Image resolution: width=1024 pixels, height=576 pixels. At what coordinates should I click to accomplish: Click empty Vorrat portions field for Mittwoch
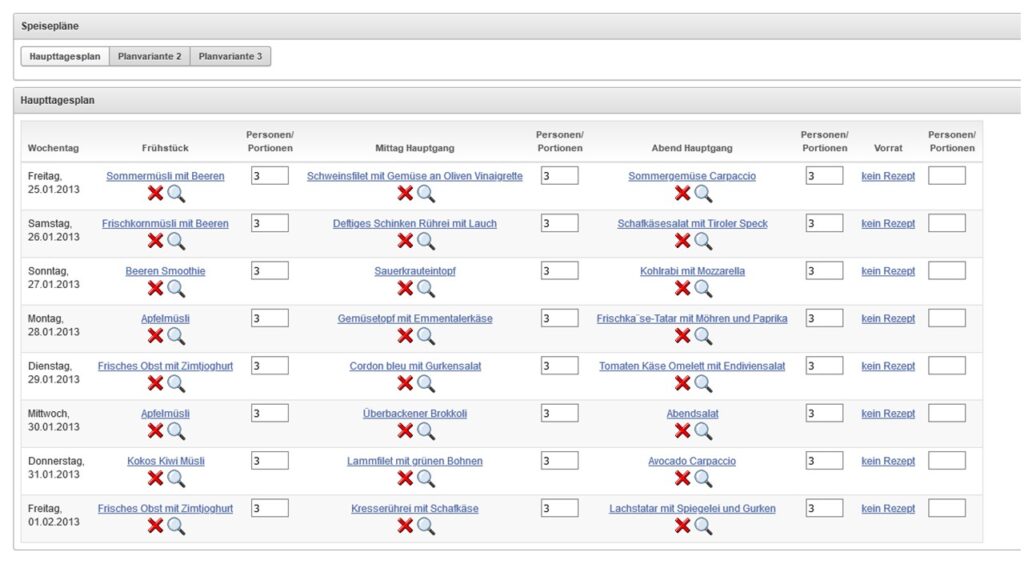click(x=946, y=413)
